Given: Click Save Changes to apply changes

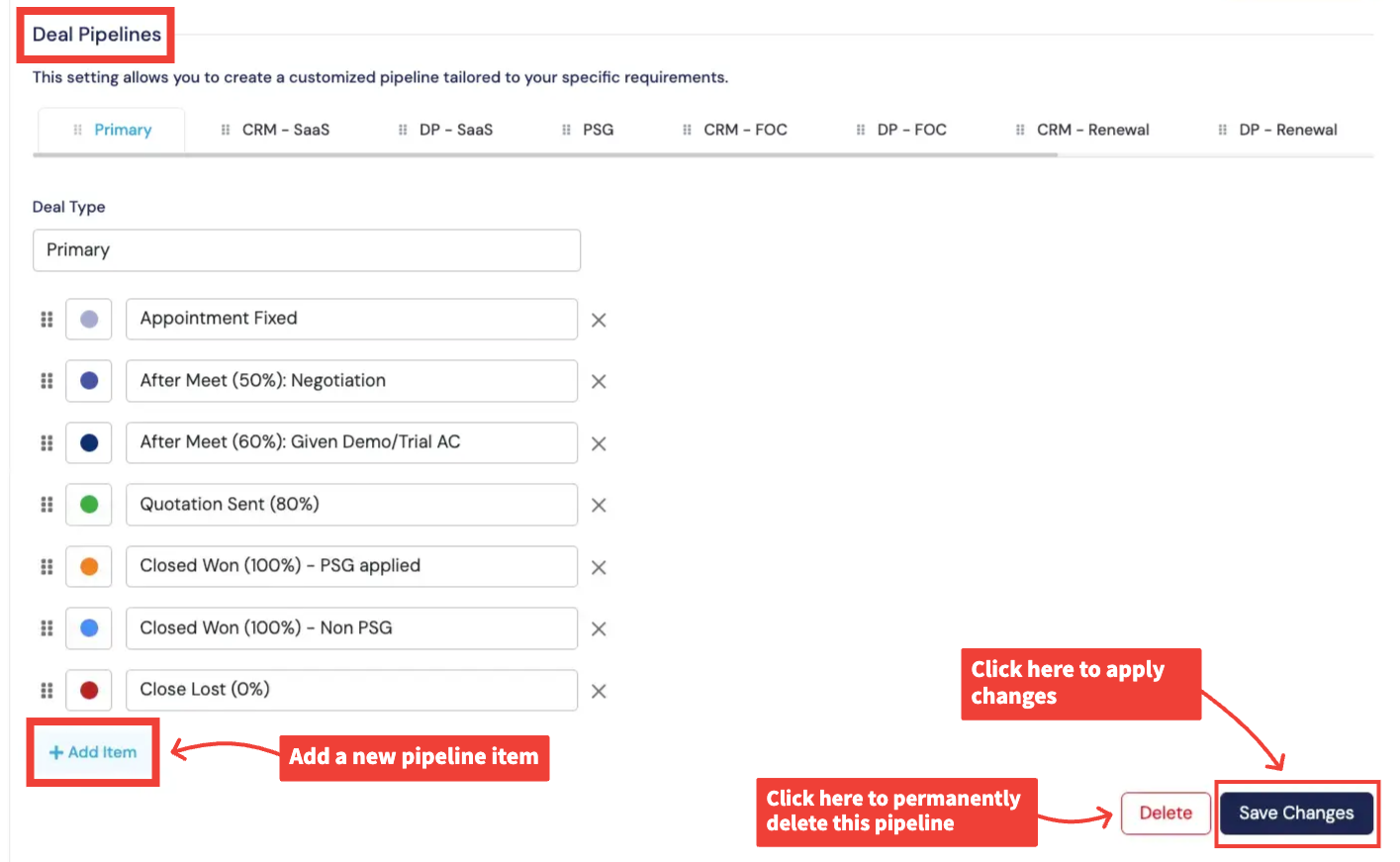Looking at the screenshot, I should point(1296,813).
